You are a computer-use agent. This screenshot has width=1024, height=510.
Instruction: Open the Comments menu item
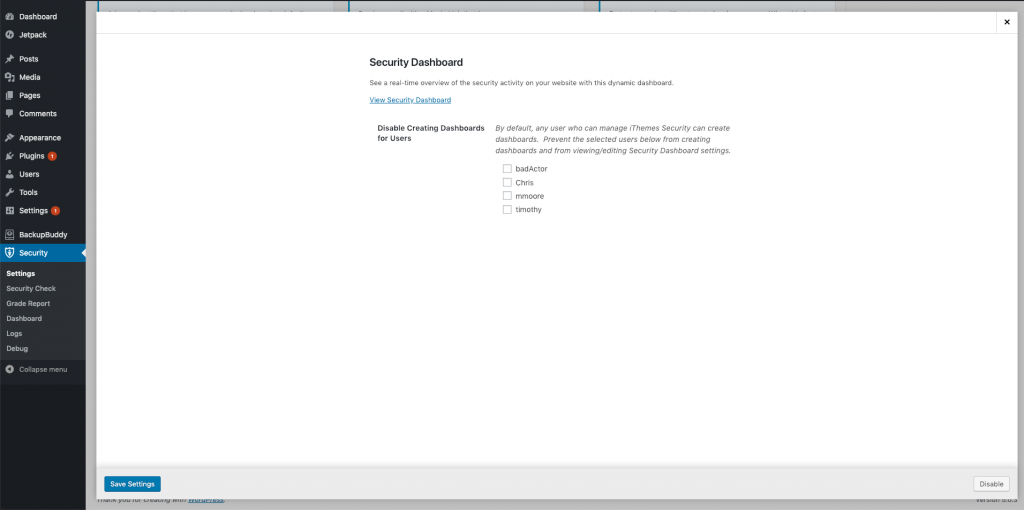pyautogui.click(x=42, y=114)
